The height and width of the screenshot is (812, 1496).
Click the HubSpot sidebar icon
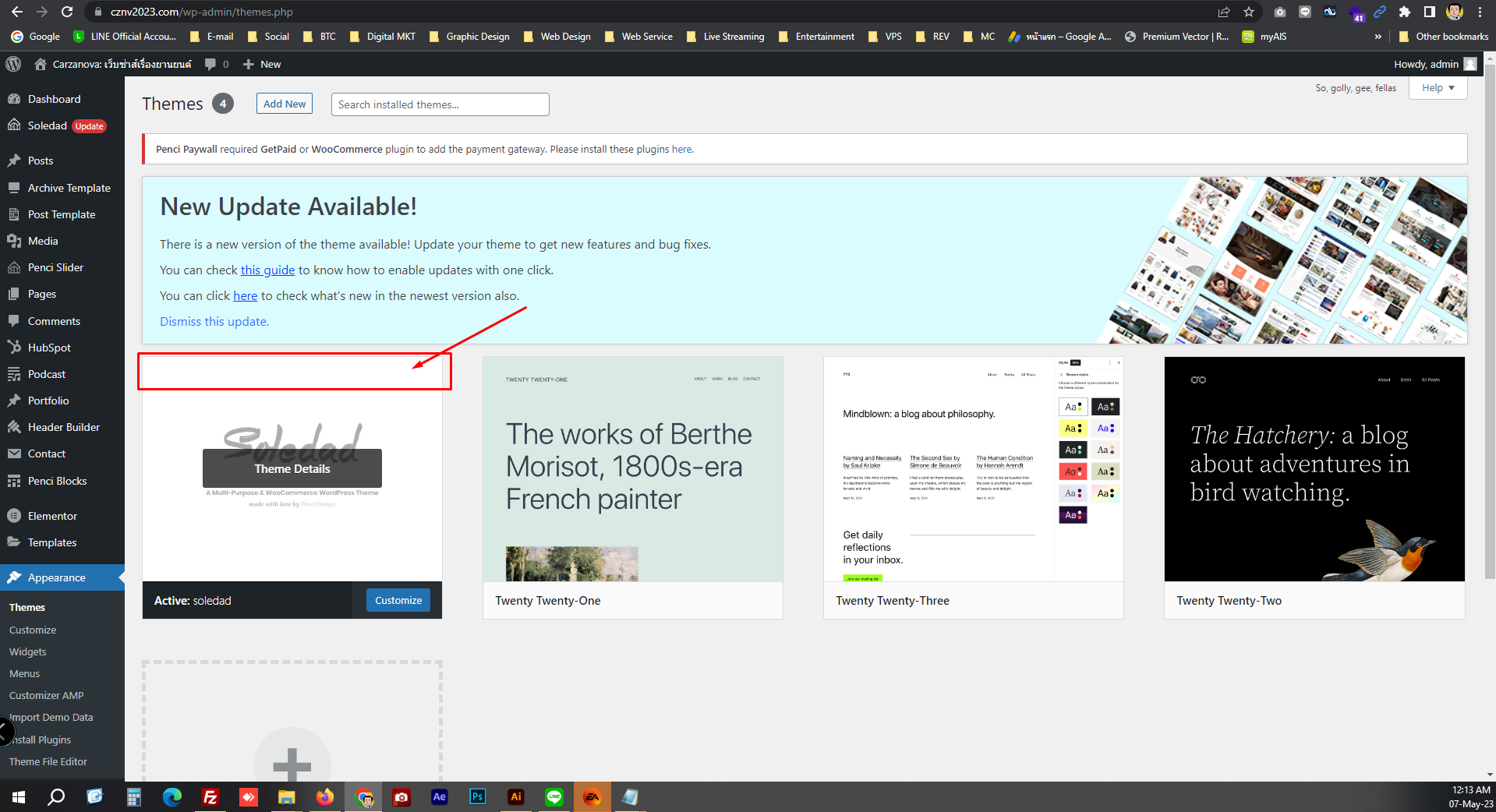pyautogui.click(x=14, y=348)
